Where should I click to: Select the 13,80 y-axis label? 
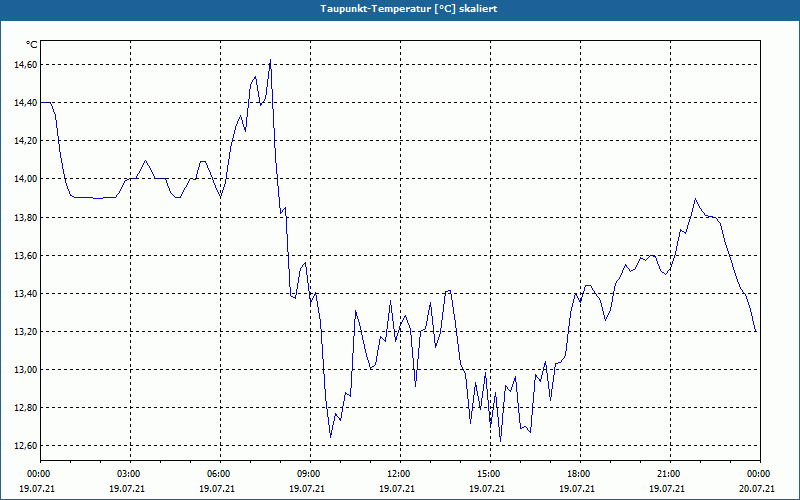pos(25,218)
